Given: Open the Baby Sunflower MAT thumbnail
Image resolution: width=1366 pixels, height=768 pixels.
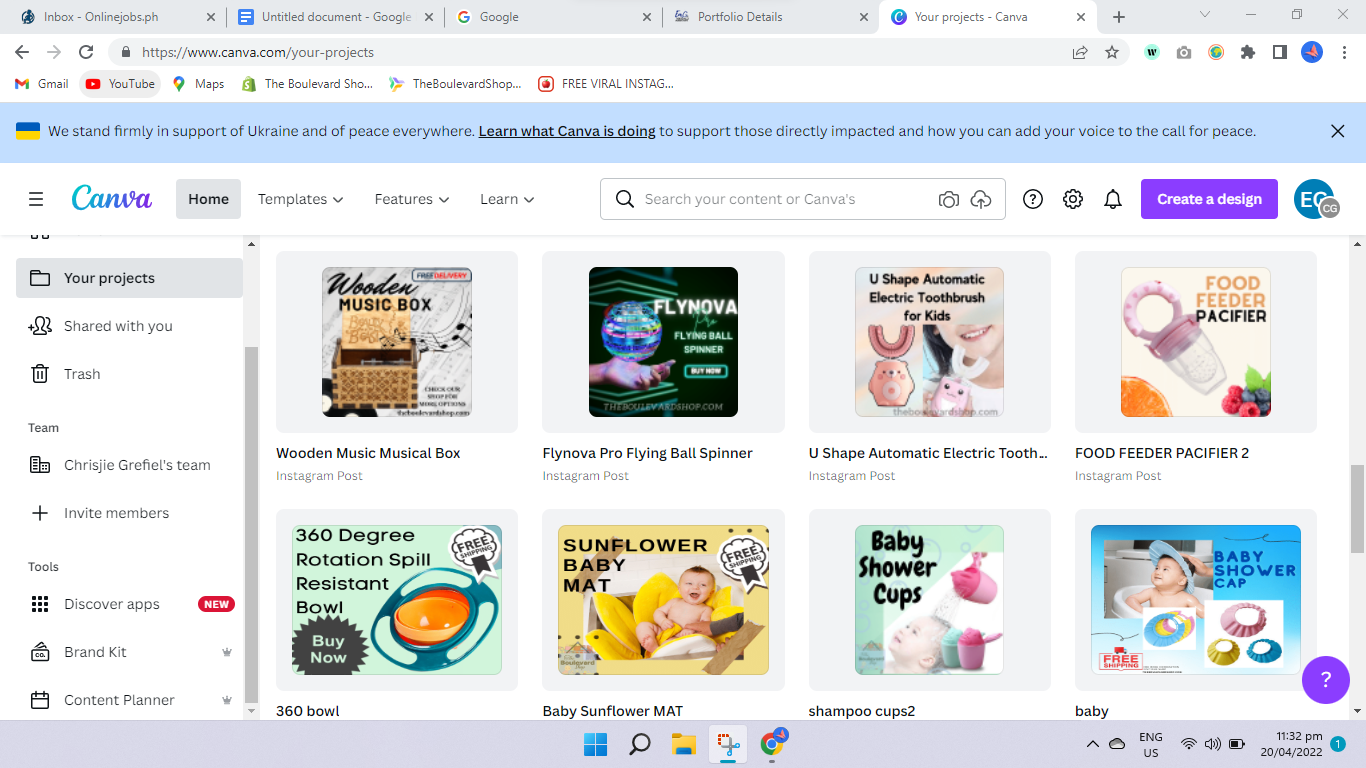Looking at the screenshot, I should [x=663, y=600].
